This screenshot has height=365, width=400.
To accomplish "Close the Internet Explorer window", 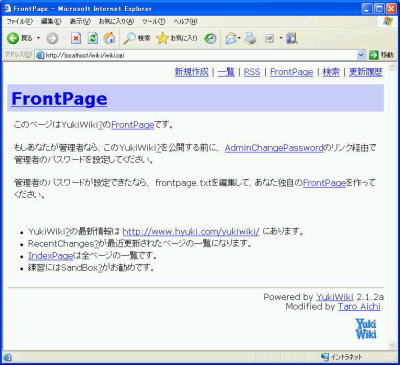I will (391, 9).
